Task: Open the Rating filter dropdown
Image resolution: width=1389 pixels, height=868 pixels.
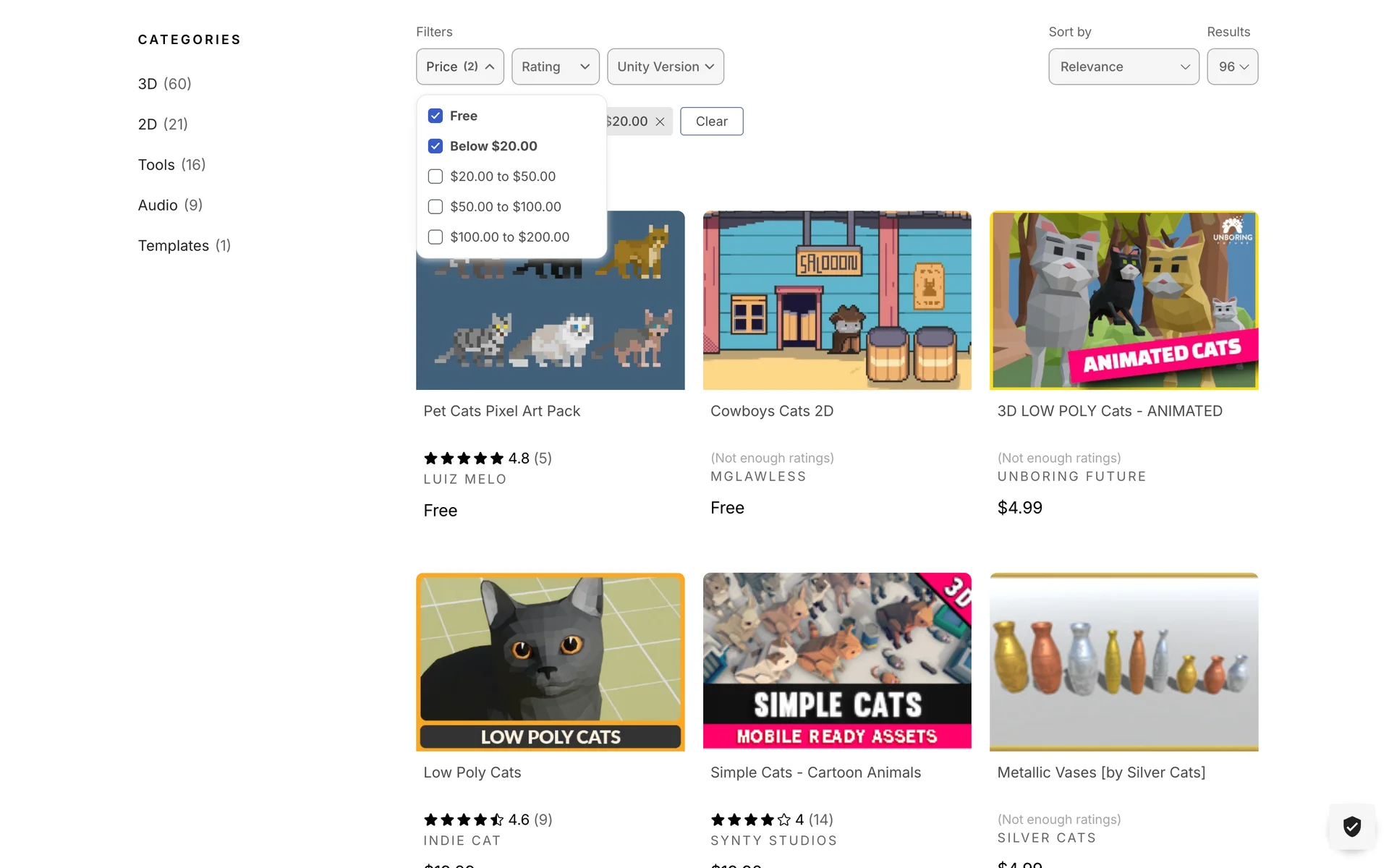Action: [x=555, y=67]
